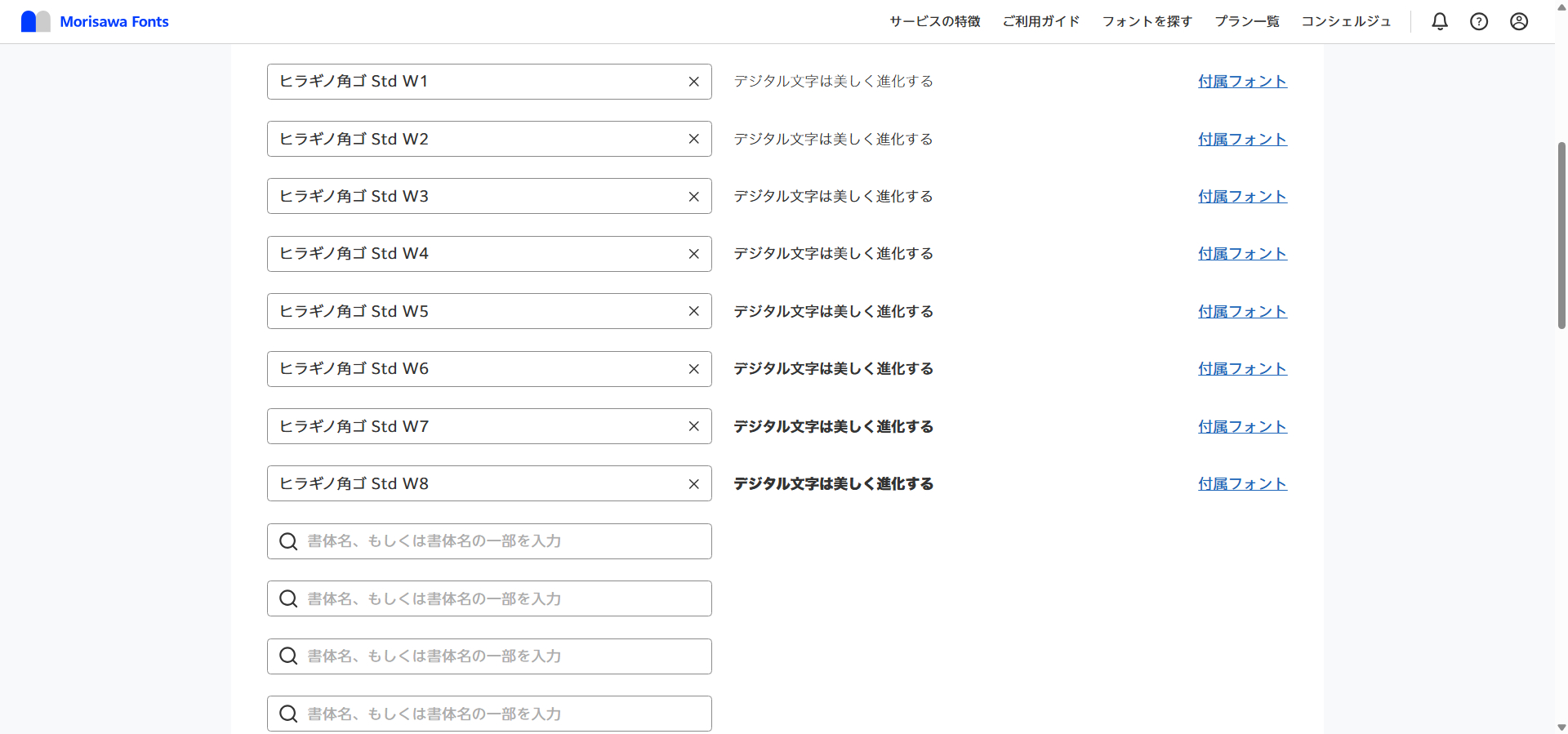Follow 付属フォント link for W7 row
This screenshot has height=734, width=1568.
click(x=1242, y=426)
